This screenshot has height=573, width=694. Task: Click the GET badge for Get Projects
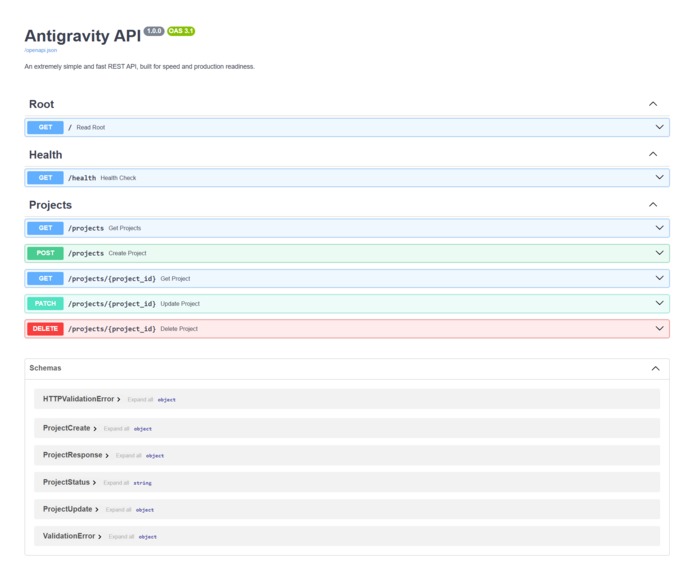[x=45, y=228]
